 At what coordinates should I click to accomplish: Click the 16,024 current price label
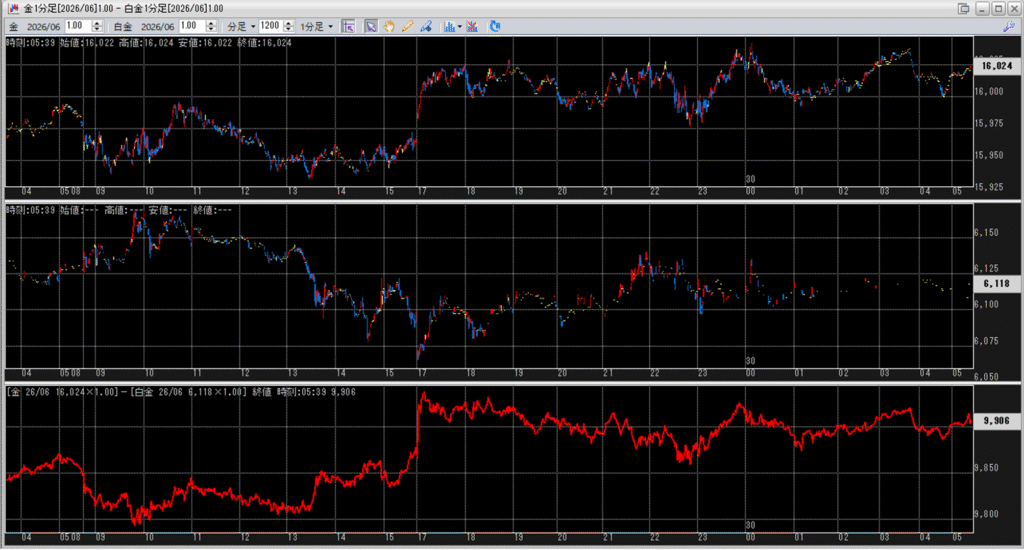click(996, 66)
